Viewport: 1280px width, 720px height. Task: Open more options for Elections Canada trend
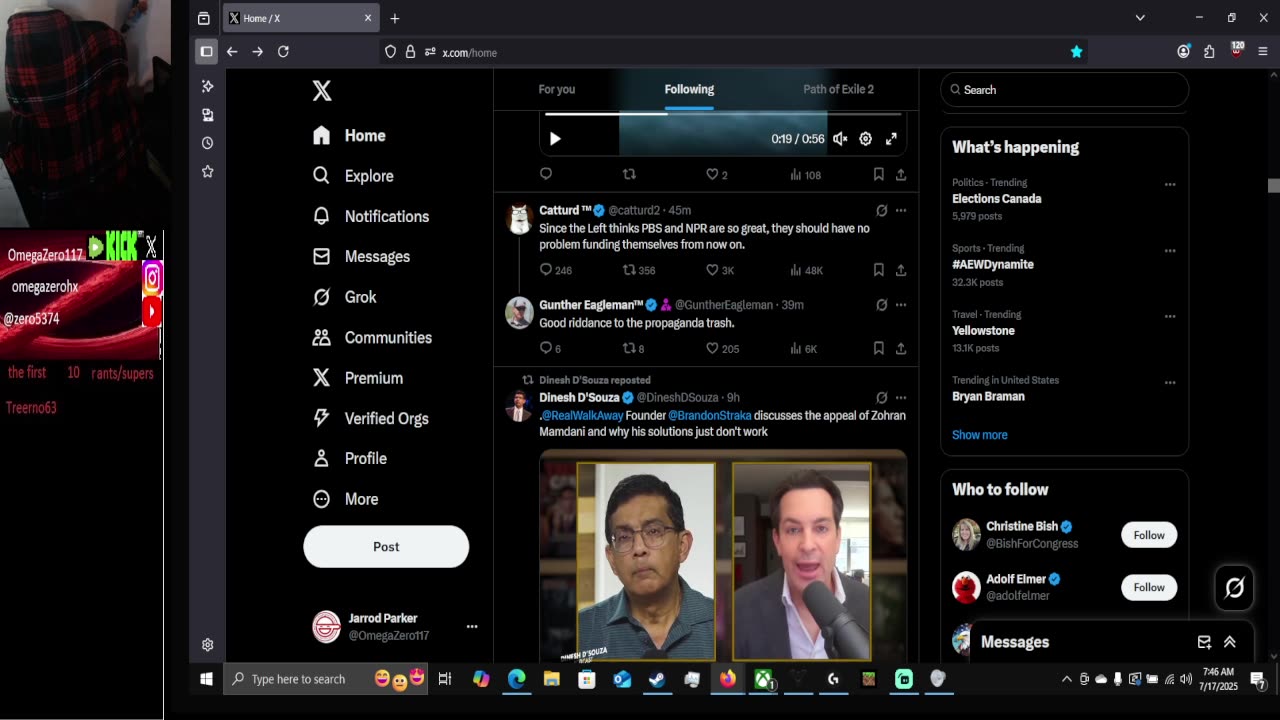click(x=1169, y=185)
